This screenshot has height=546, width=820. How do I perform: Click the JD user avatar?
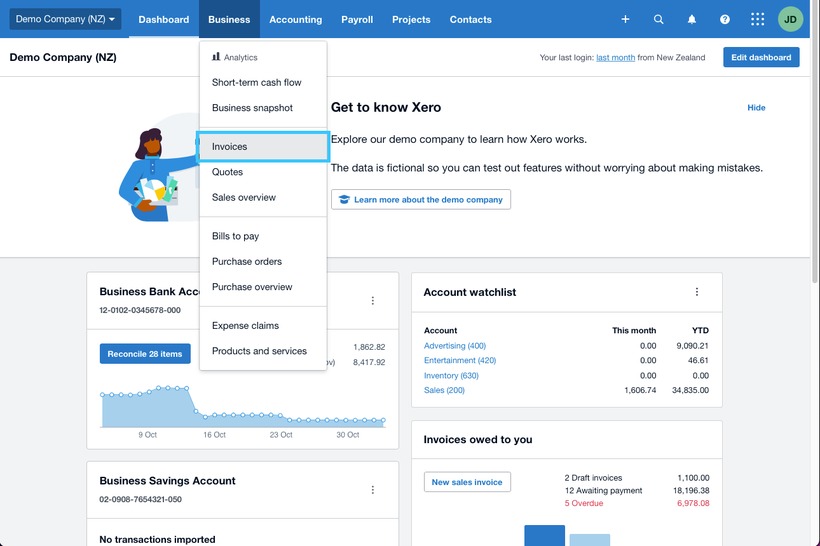790,19
